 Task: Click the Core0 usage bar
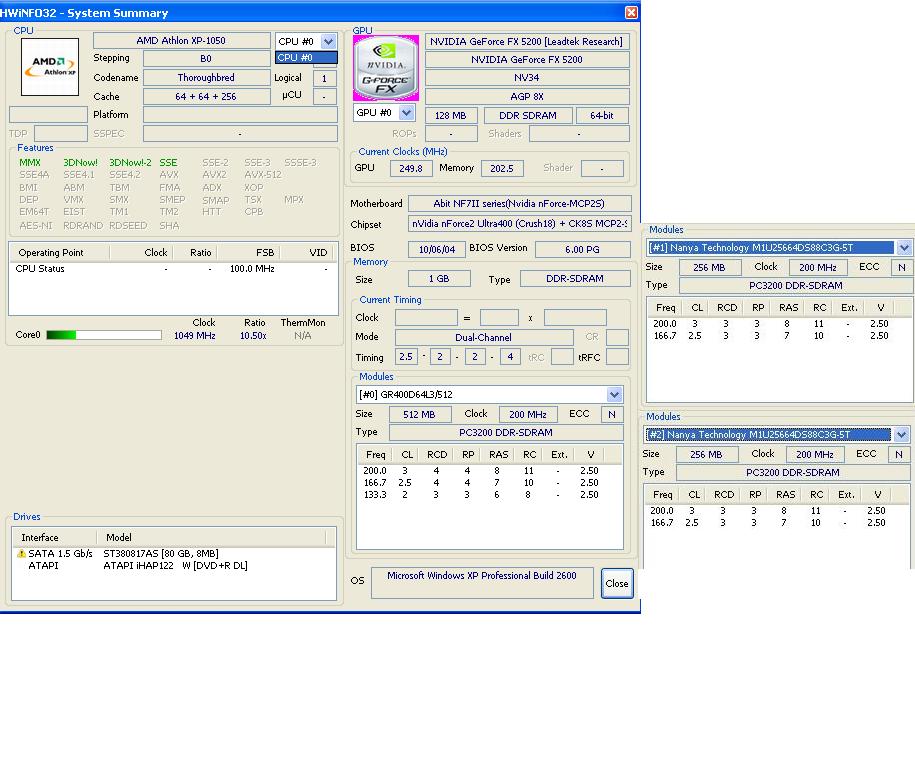[104, 335]
